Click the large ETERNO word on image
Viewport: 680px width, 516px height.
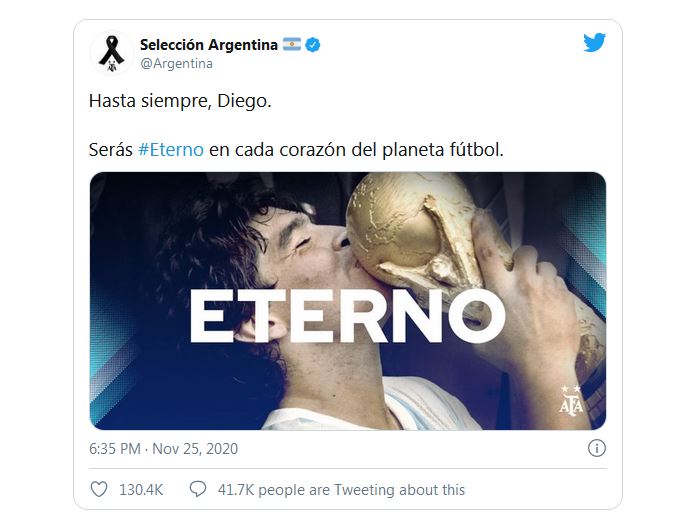pyautogui.click(x=347, y=316)
